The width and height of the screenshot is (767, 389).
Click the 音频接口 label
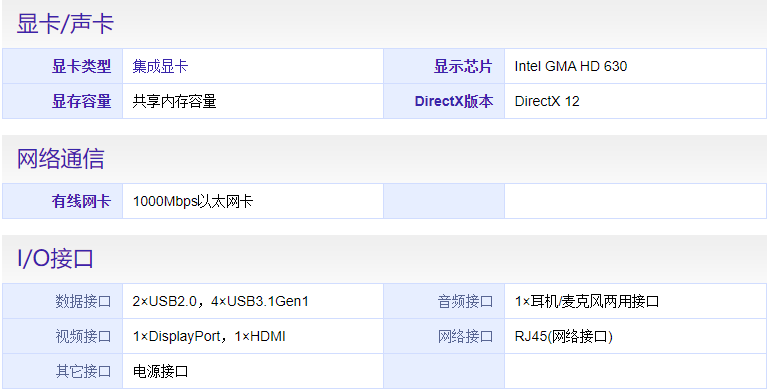(x=465, y=301)
